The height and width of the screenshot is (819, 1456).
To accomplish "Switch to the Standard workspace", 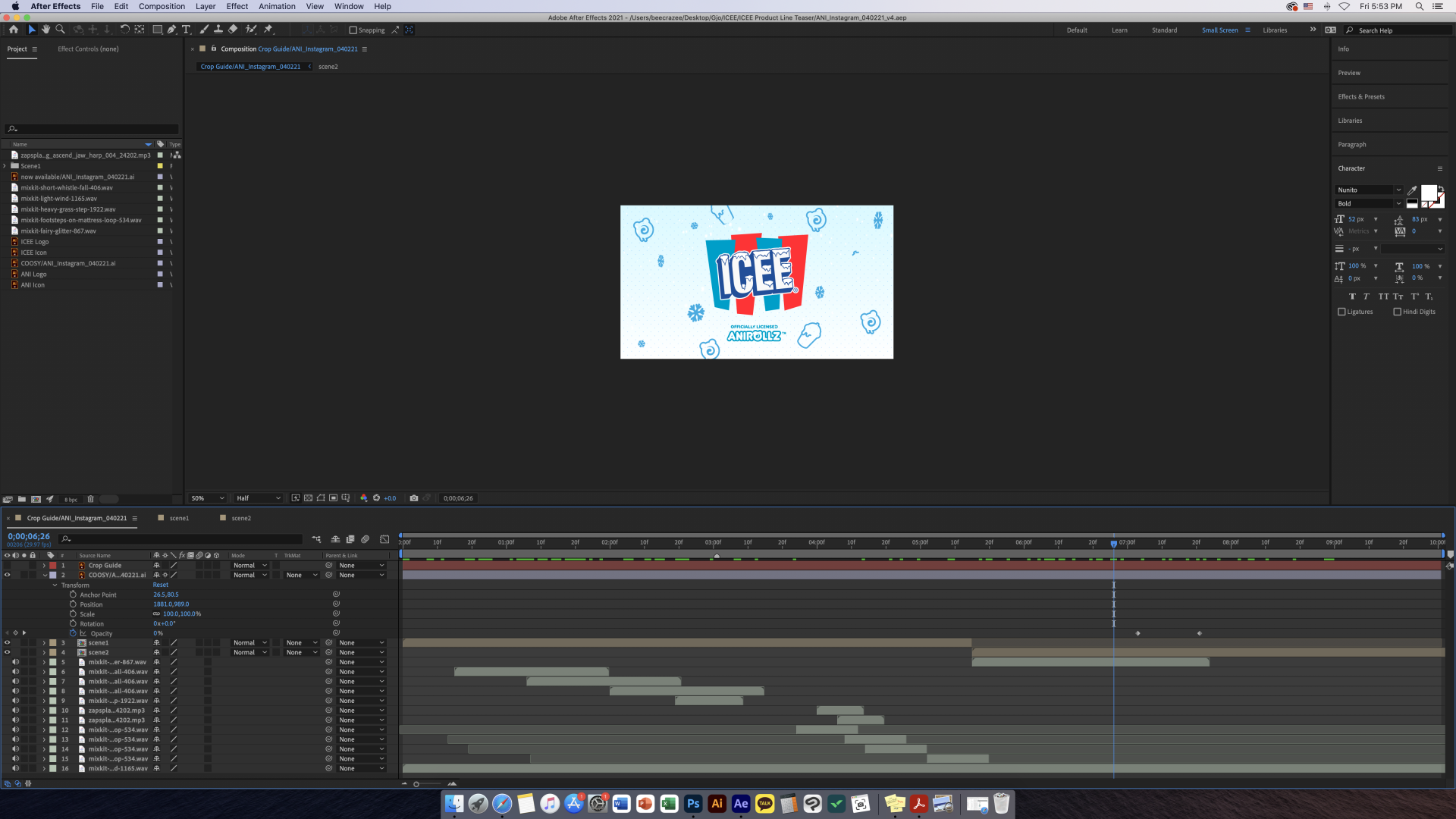I will tap(1164, 30).
